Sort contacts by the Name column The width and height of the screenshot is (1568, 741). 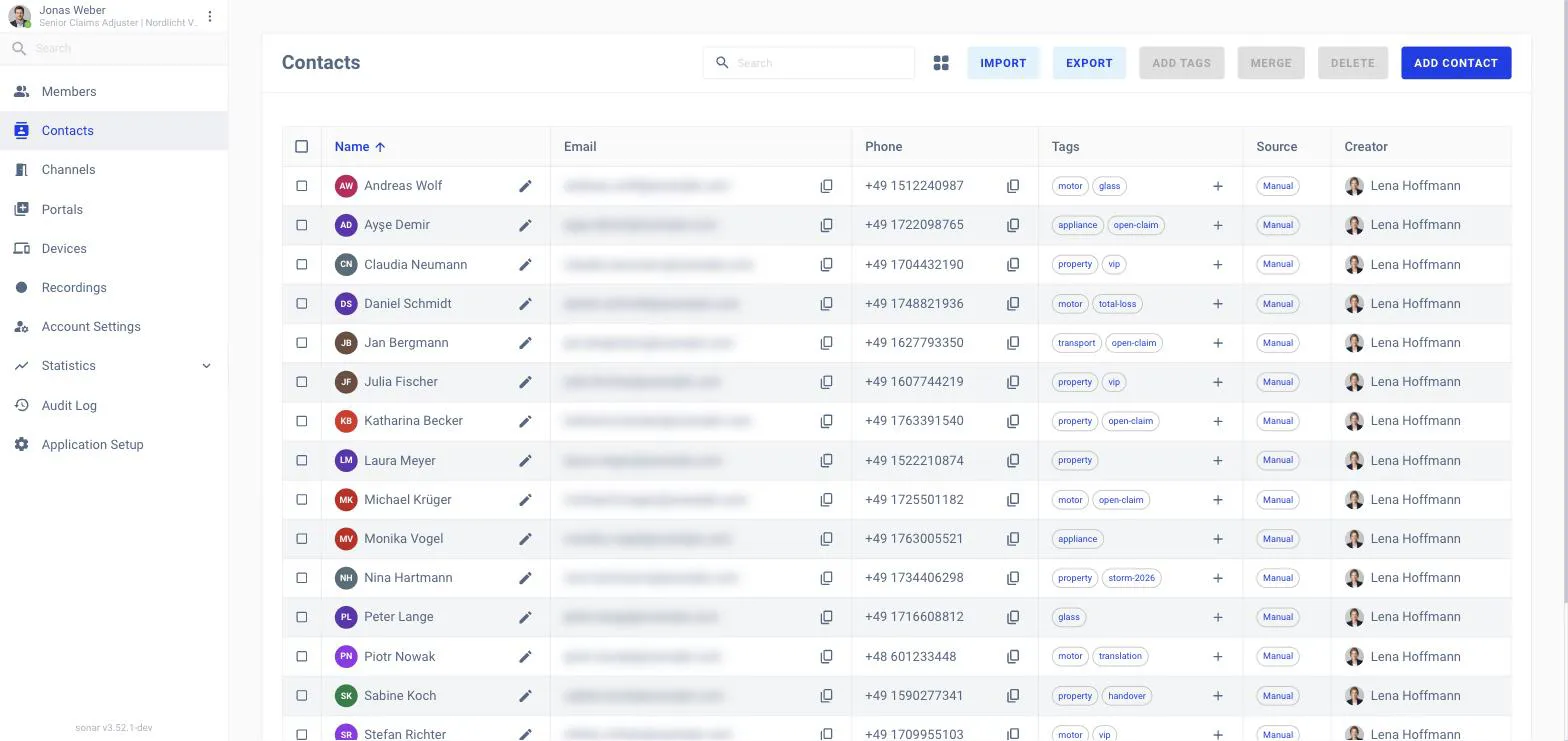360,147
